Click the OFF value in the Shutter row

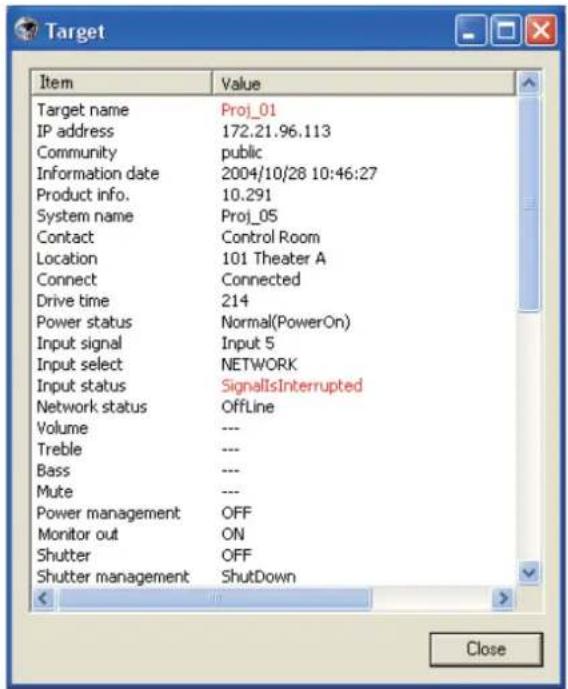236,555
